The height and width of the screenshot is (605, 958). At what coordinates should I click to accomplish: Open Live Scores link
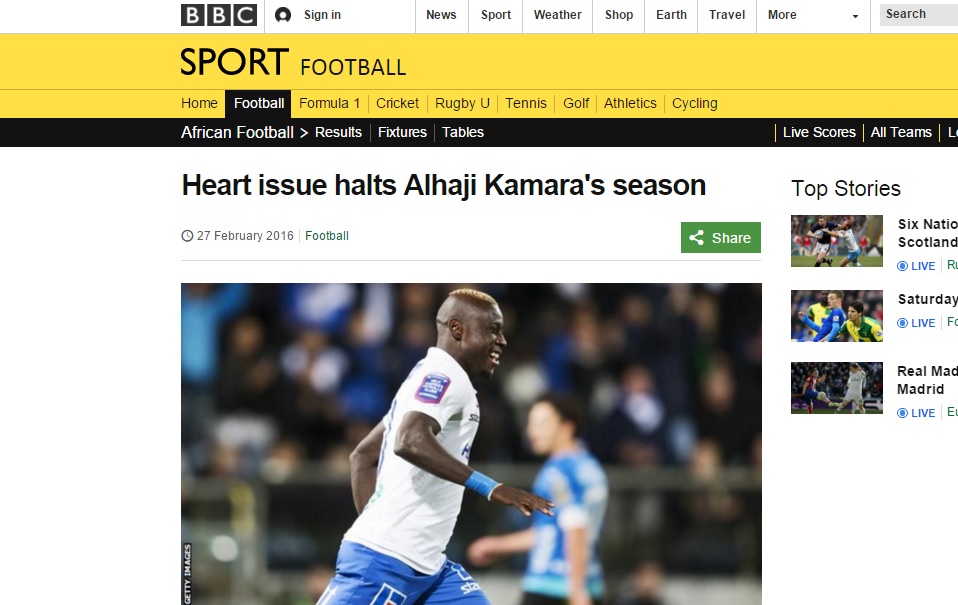pyautogui.click(x=819, y=132)
